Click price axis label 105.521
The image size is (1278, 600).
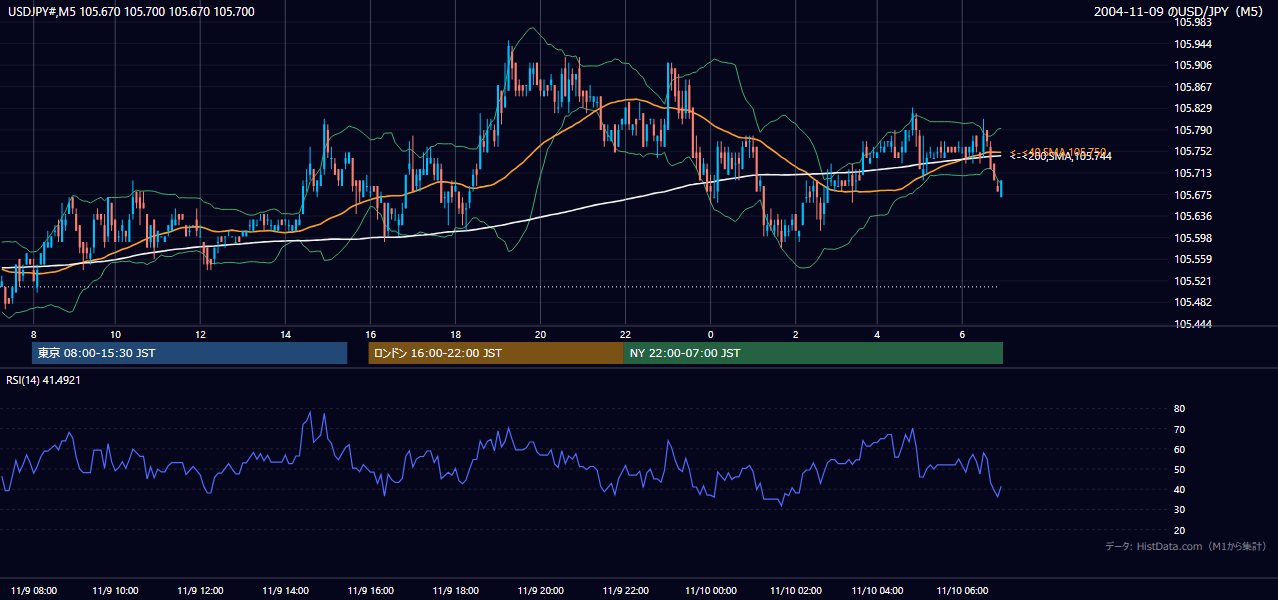[1193, 281]
